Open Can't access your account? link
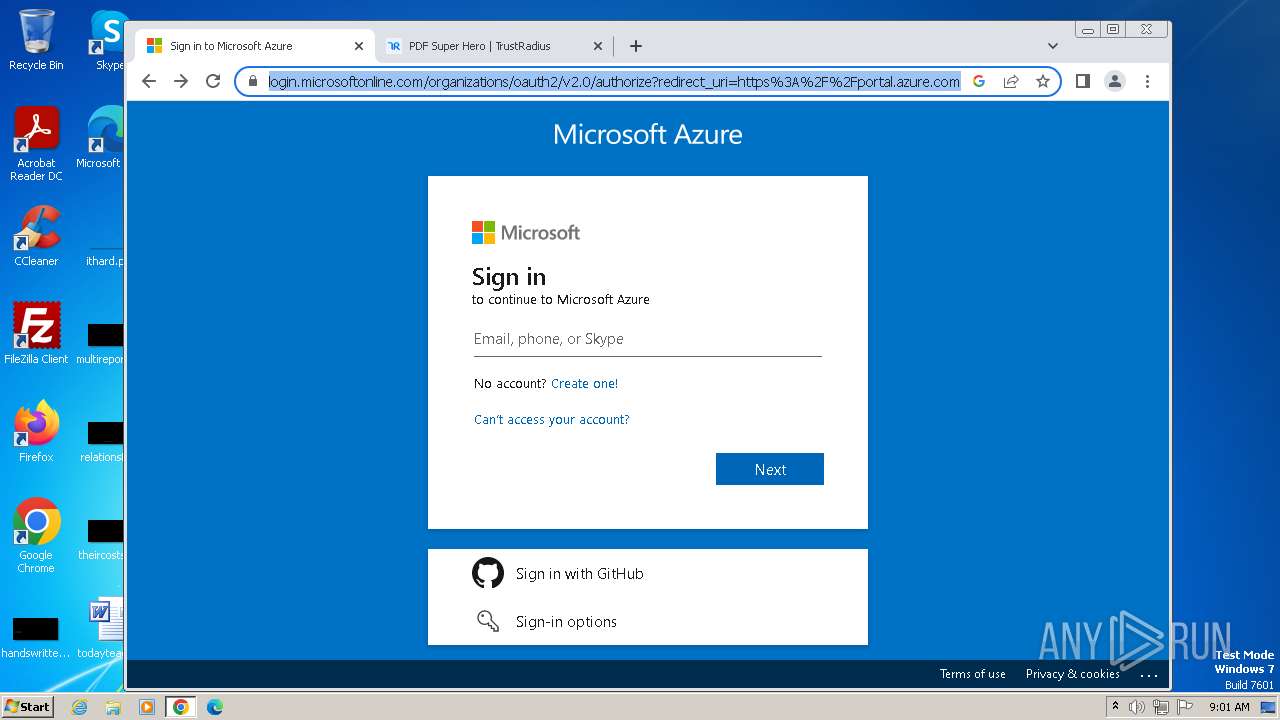This screenshot has width=1280, height=720. click(552, 419)
